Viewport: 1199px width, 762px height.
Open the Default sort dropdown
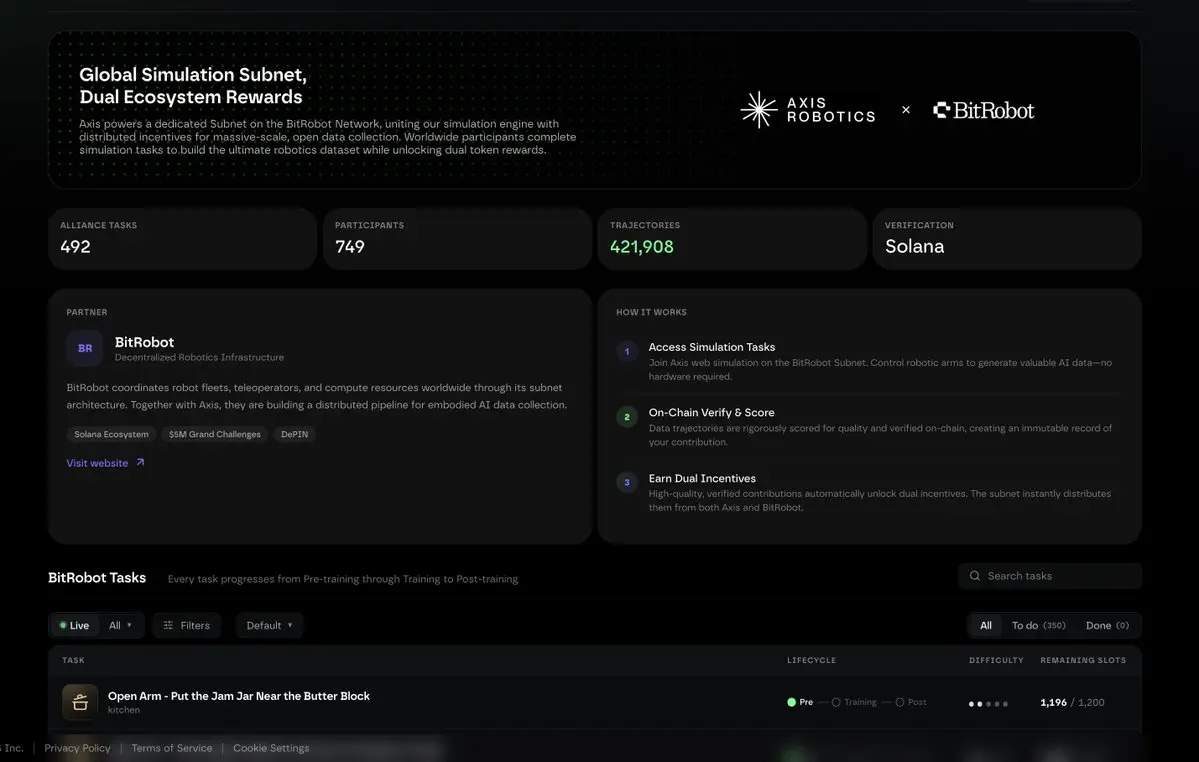pos(269,625)
